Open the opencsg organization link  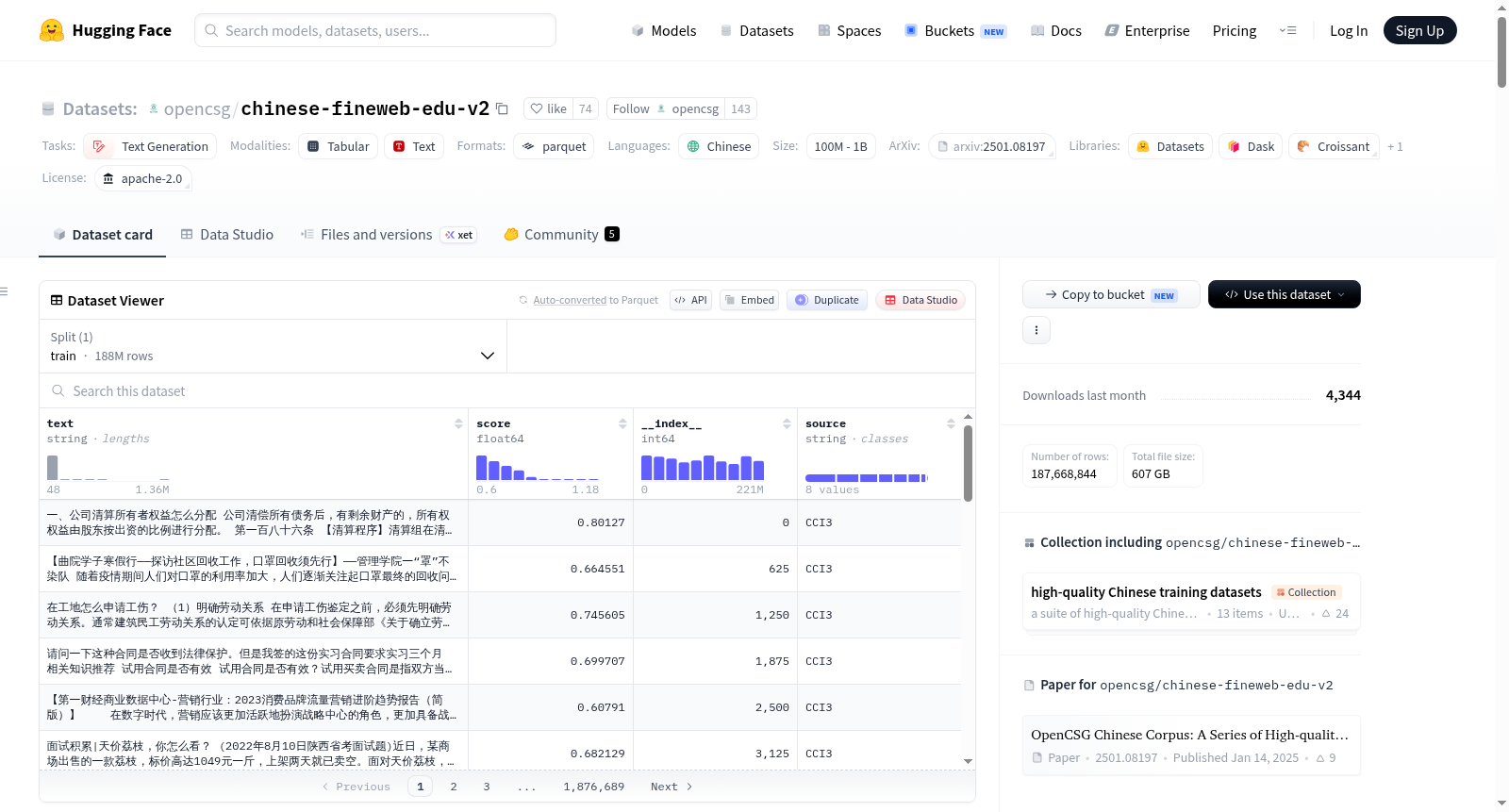click(x=196, y=108)
